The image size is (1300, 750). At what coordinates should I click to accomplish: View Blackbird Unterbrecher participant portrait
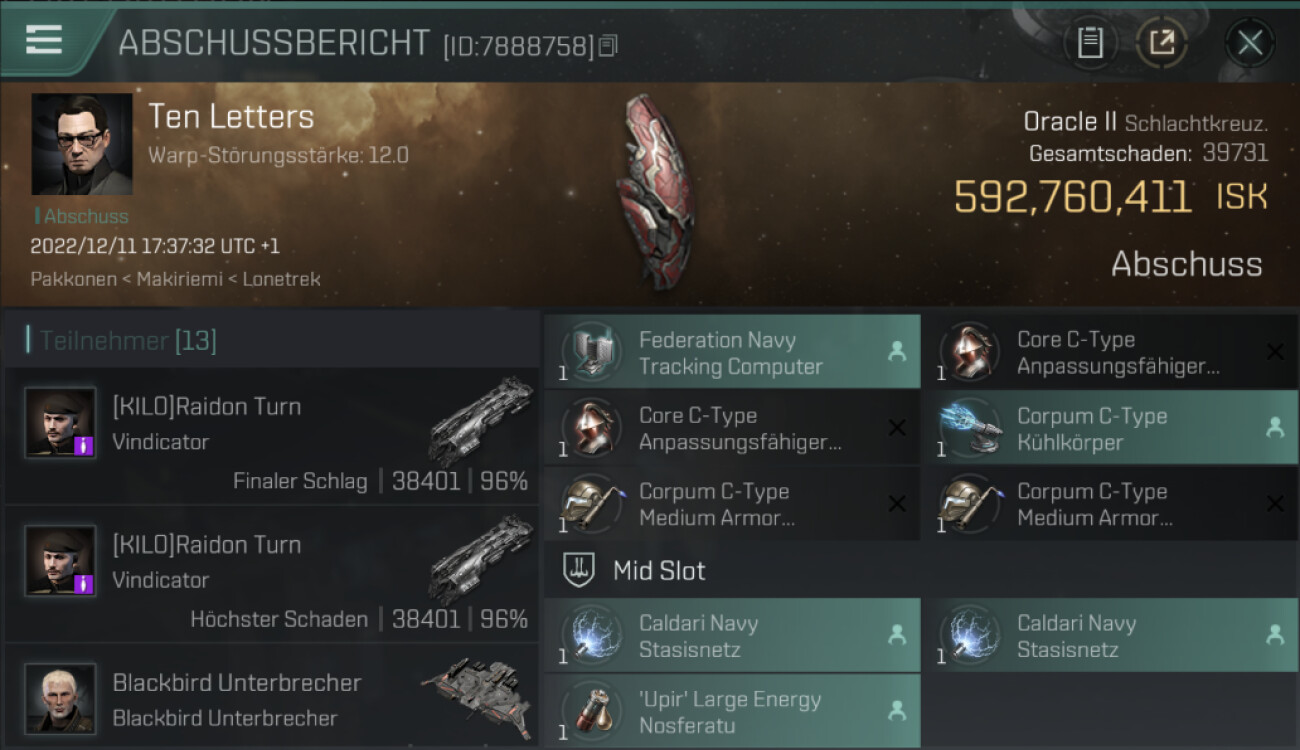[60, 698]
